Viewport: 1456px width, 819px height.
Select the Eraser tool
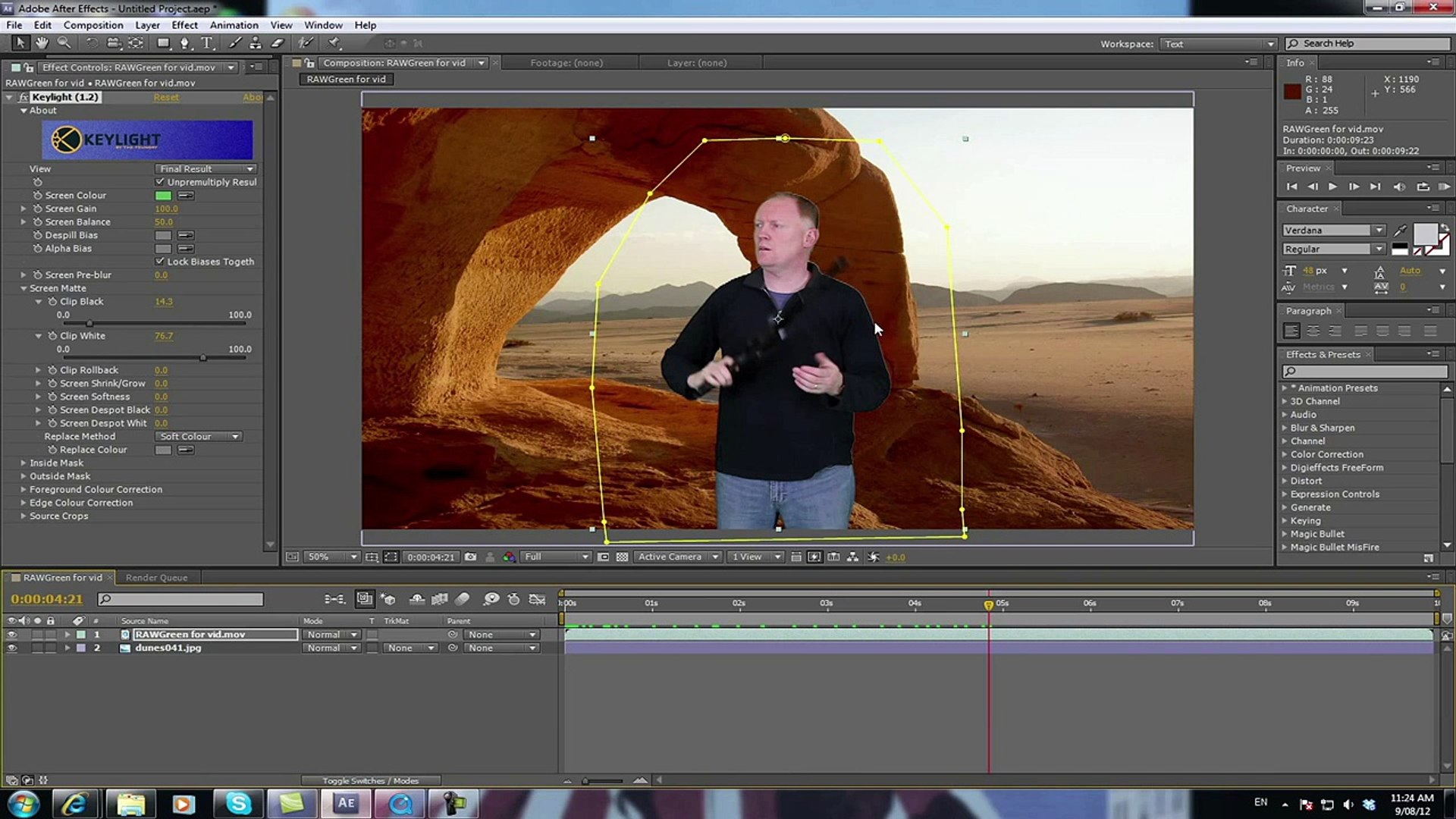[278, 43]
